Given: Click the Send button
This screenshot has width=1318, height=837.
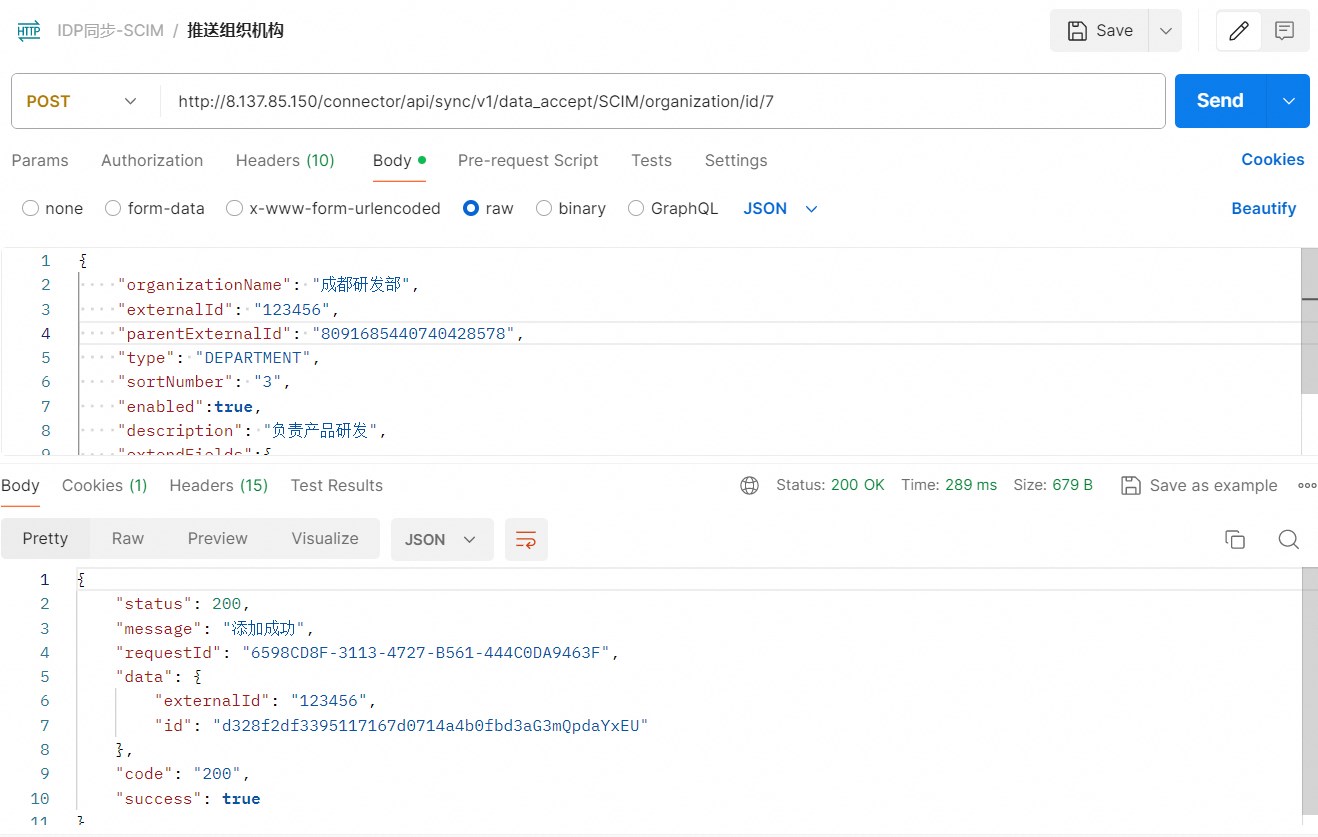Looking at the screenshot, I should pyautogui.click(x=1220, y=101).
